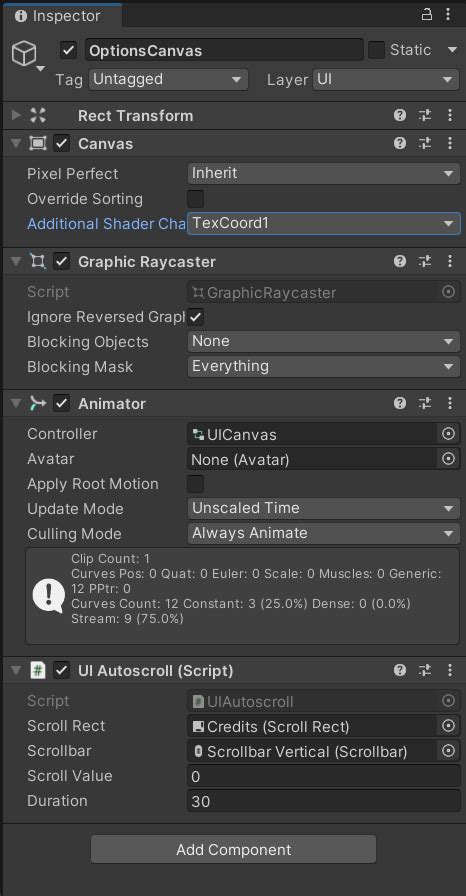Toggle the Inspector lock icon
Viewport: 466px width, 896px height.
427,15
